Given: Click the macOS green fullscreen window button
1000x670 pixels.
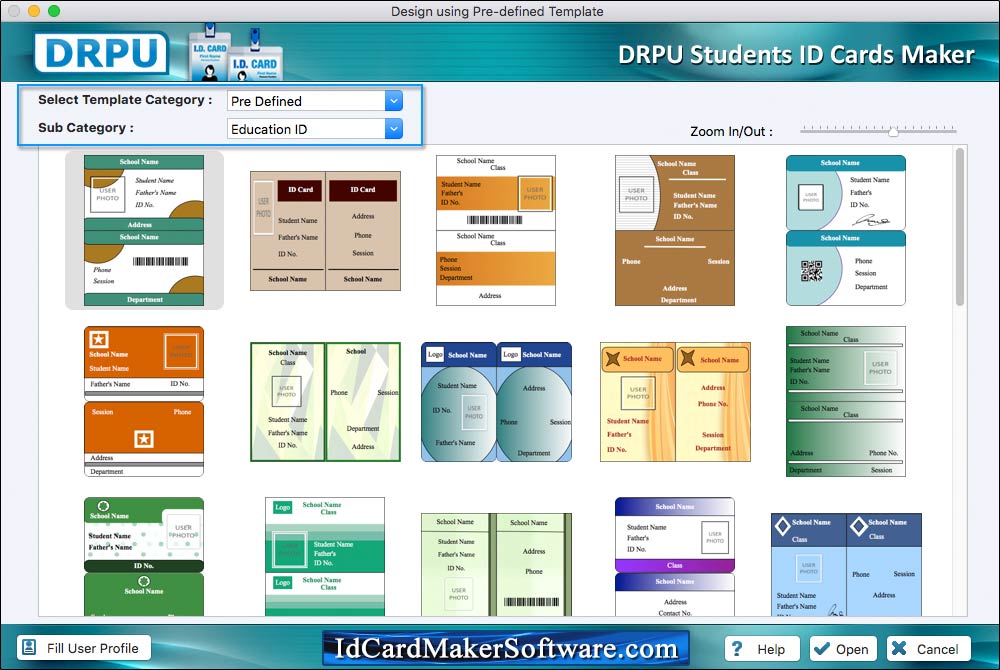Looking at the screenshot, I should [x=54, y=11].
